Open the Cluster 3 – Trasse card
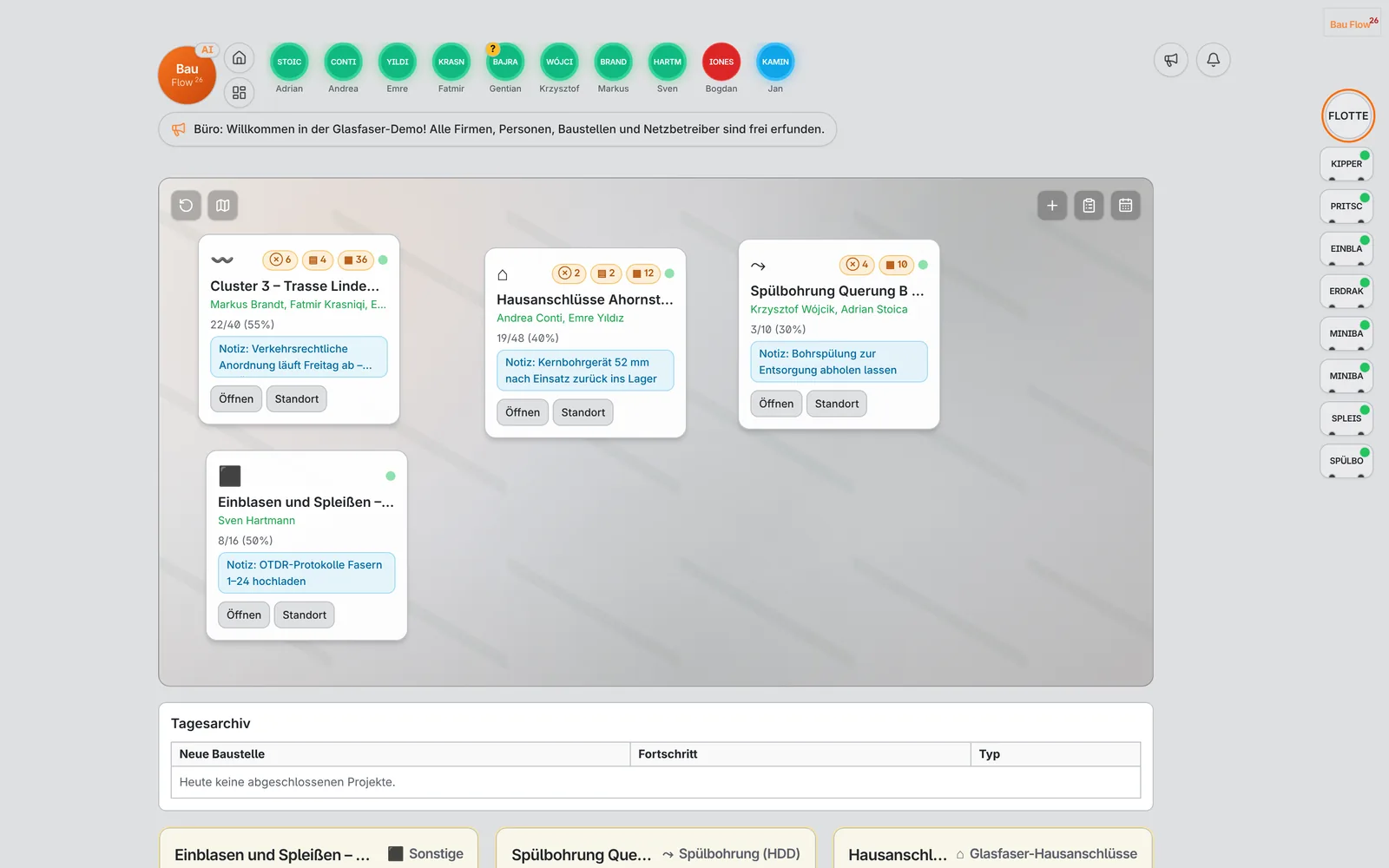 tap(236, 398)
